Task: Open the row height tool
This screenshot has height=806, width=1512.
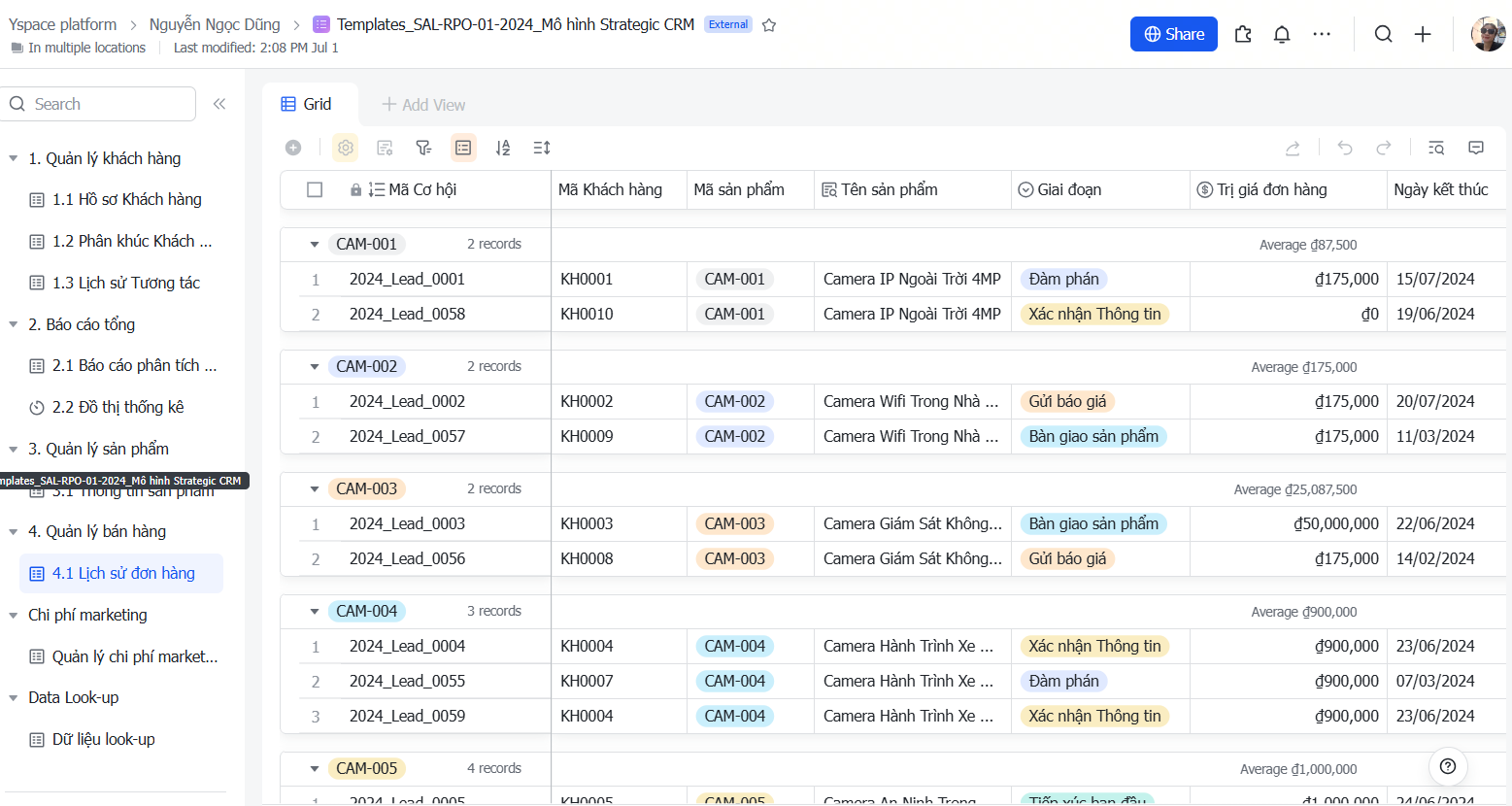Action: tap(542, 148)
